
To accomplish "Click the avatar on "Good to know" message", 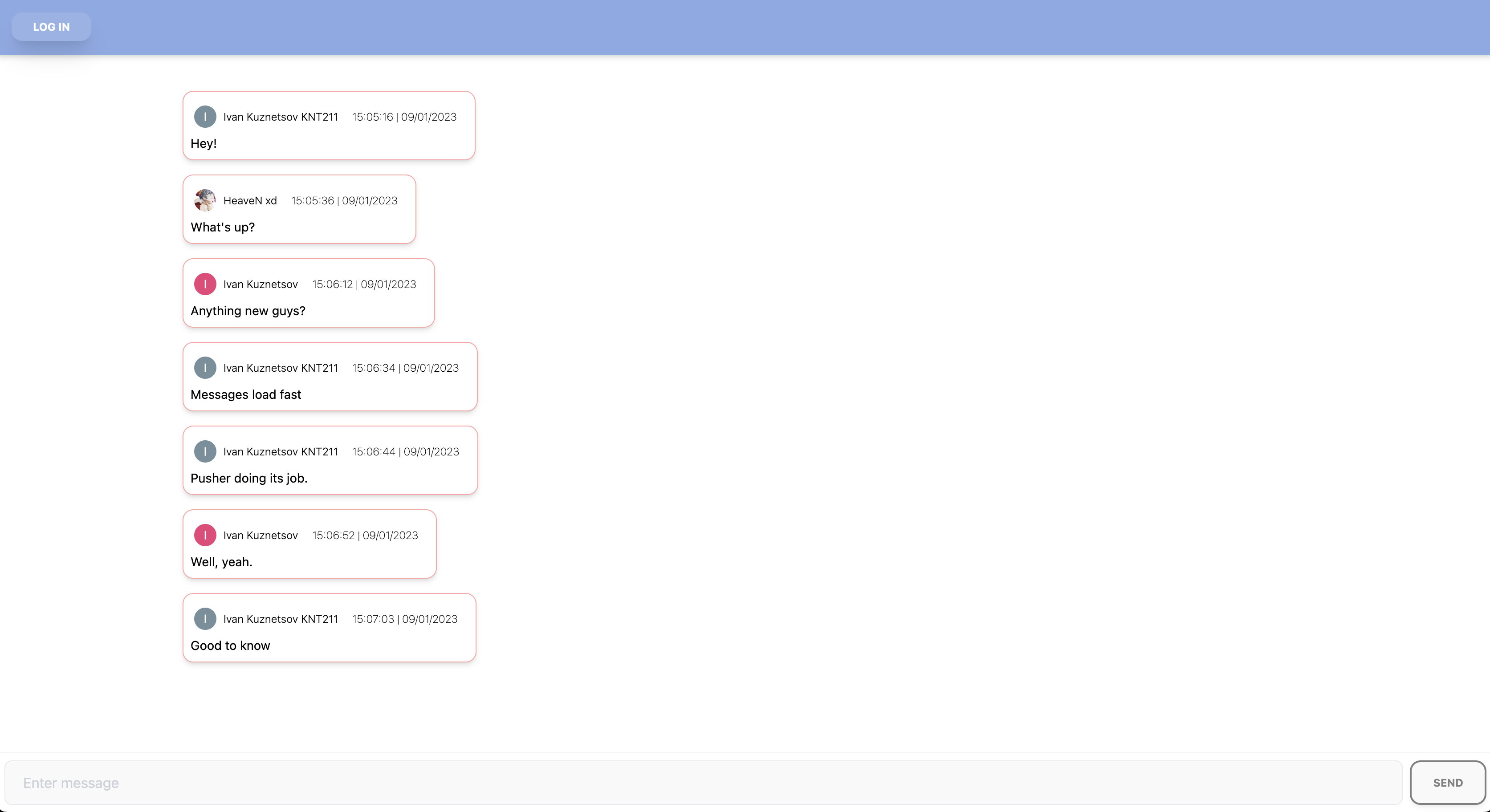I will pos(205,619).
